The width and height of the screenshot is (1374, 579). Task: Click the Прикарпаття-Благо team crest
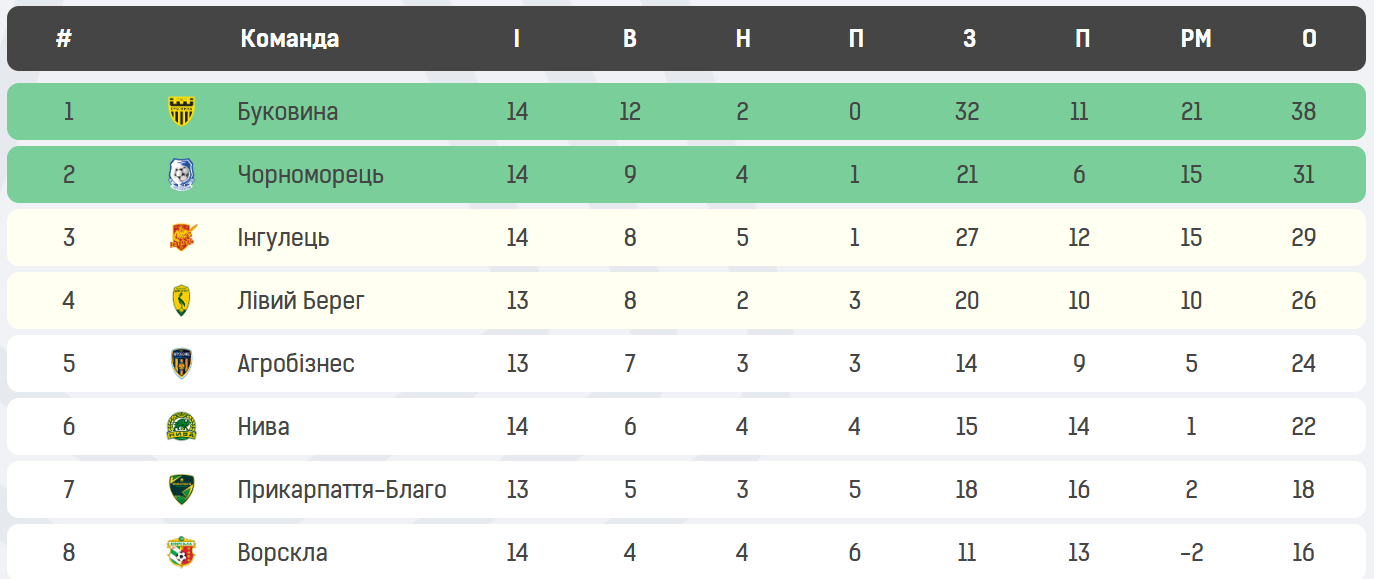[x=181, y=490]
